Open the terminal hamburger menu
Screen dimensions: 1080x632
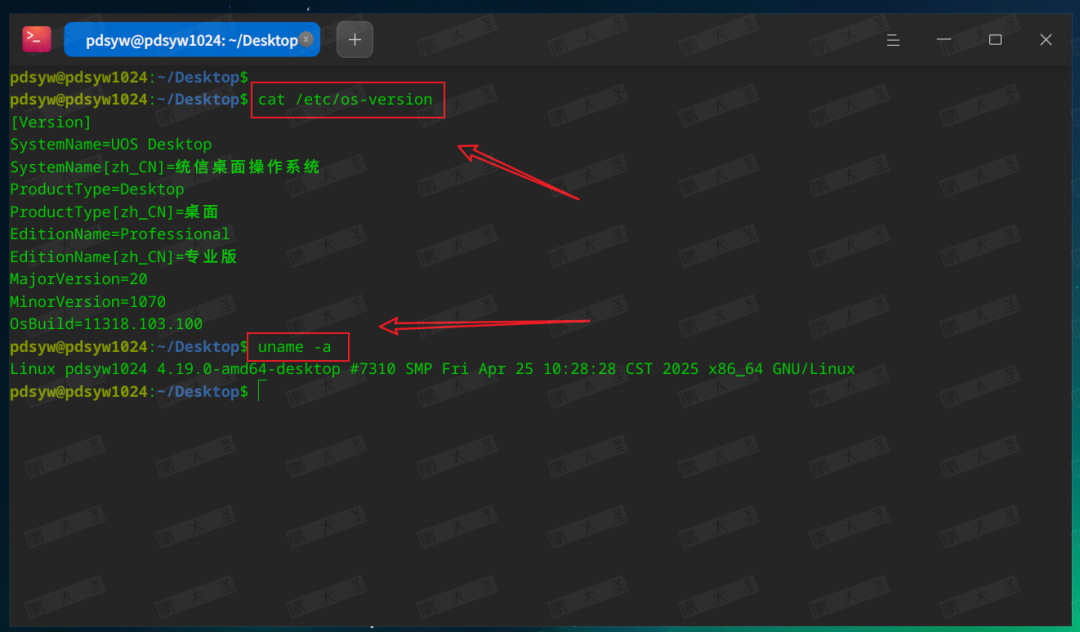pyautogui.click(x=893, y=40)
